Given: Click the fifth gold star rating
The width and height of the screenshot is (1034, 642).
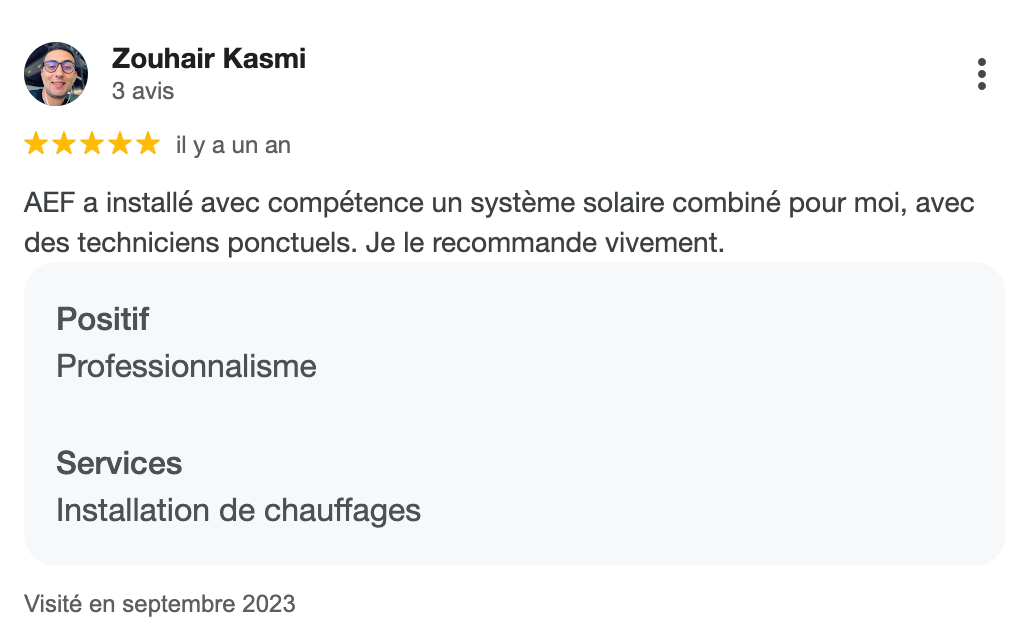Looking at the screenshot, I should pyautogui.click(x=148, y=144).
